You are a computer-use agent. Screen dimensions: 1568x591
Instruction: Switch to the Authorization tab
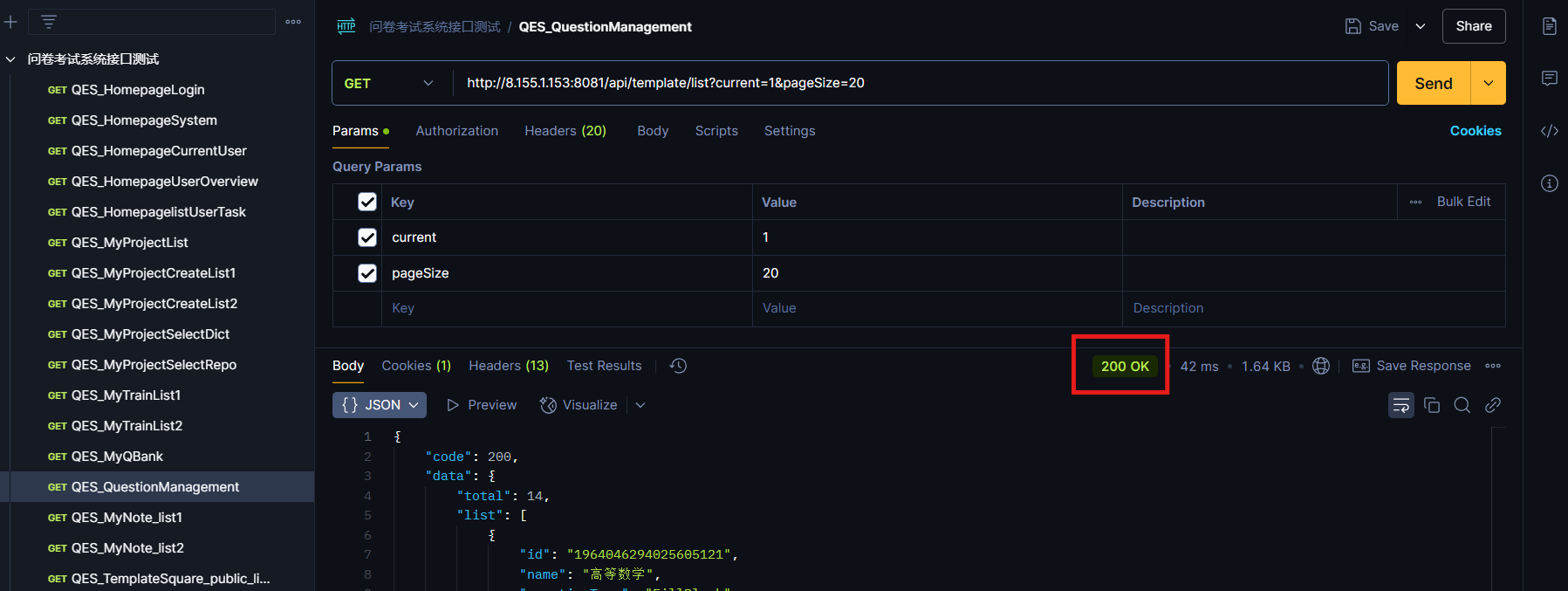coord(457,131)
